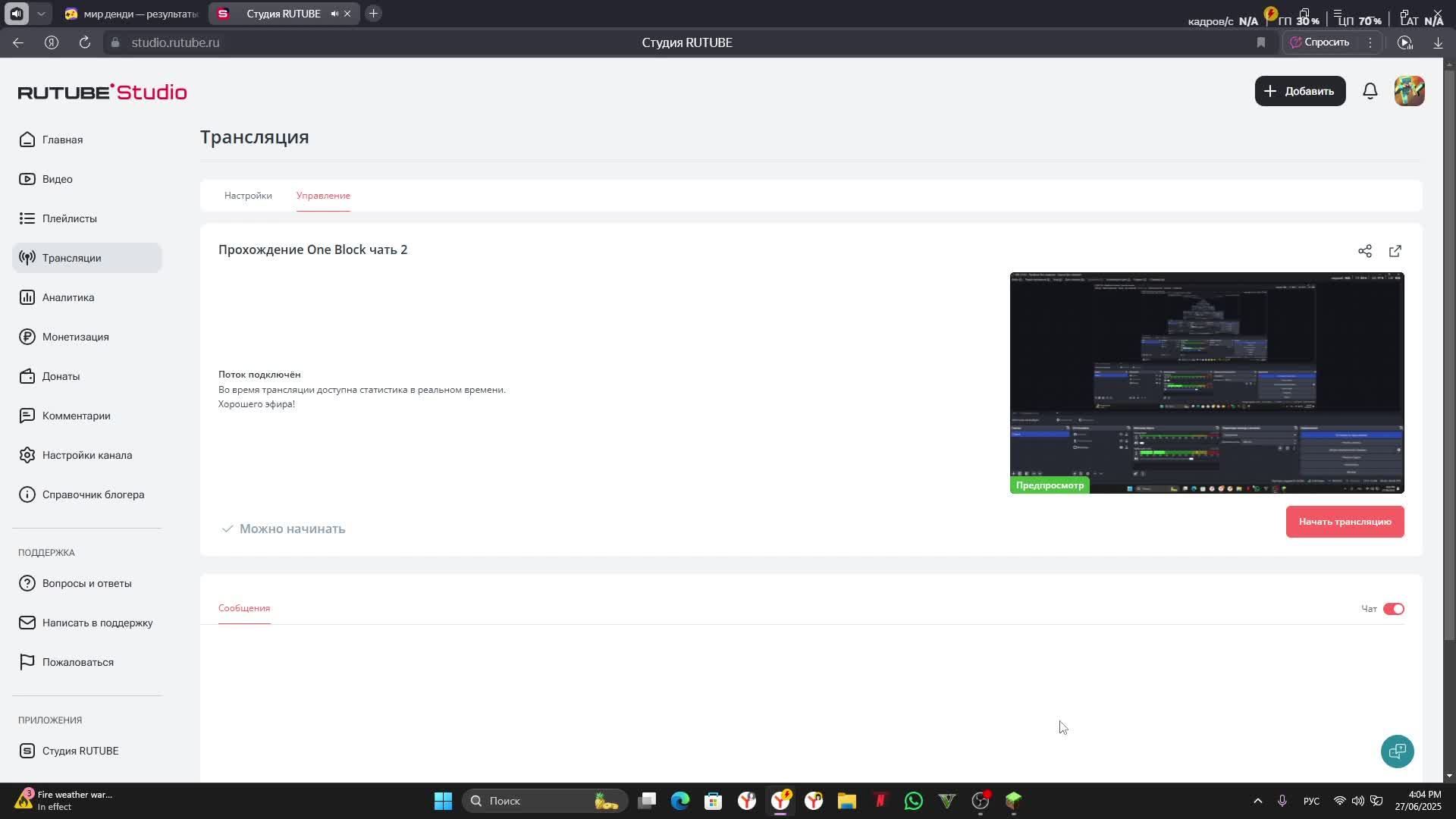The width and height of the screenshot is (1456, 819).
Task: Select the Сообщения tab
Action: (x=244, y=608)
